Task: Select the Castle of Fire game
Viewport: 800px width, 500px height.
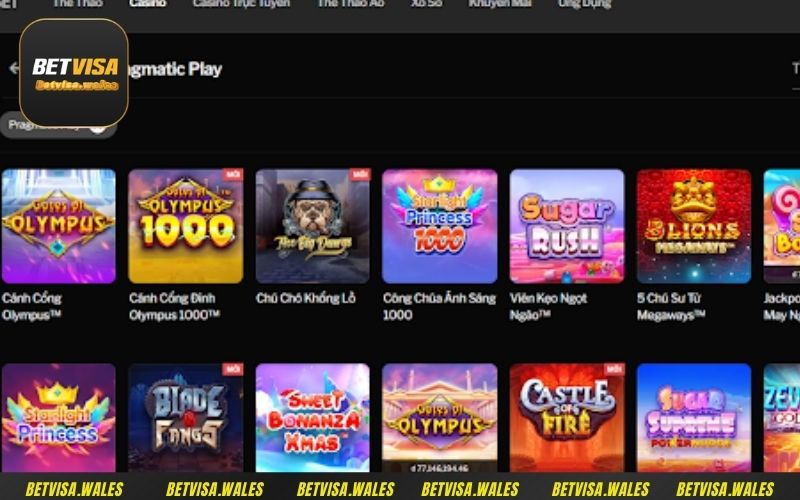Action: pos(567,417)
